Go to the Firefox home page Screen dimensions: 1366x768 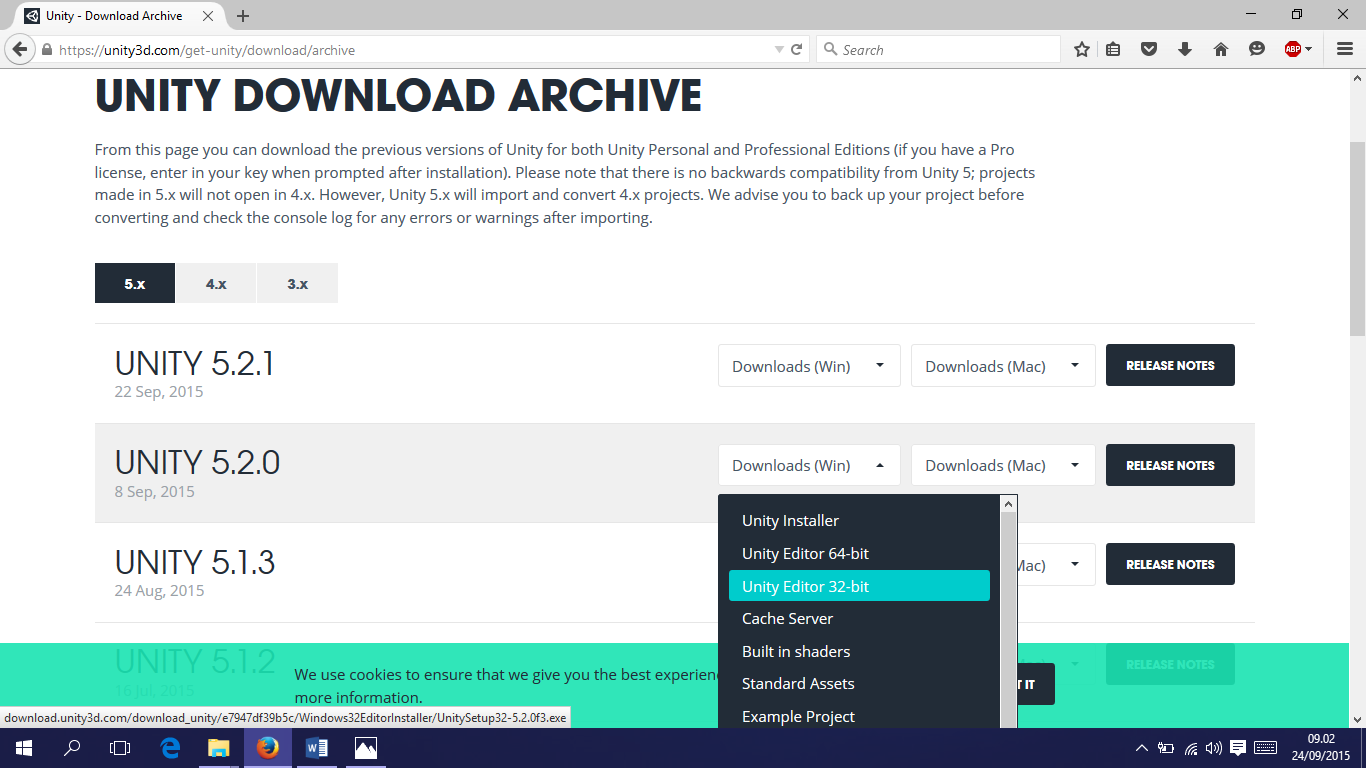click(1221, 49)
